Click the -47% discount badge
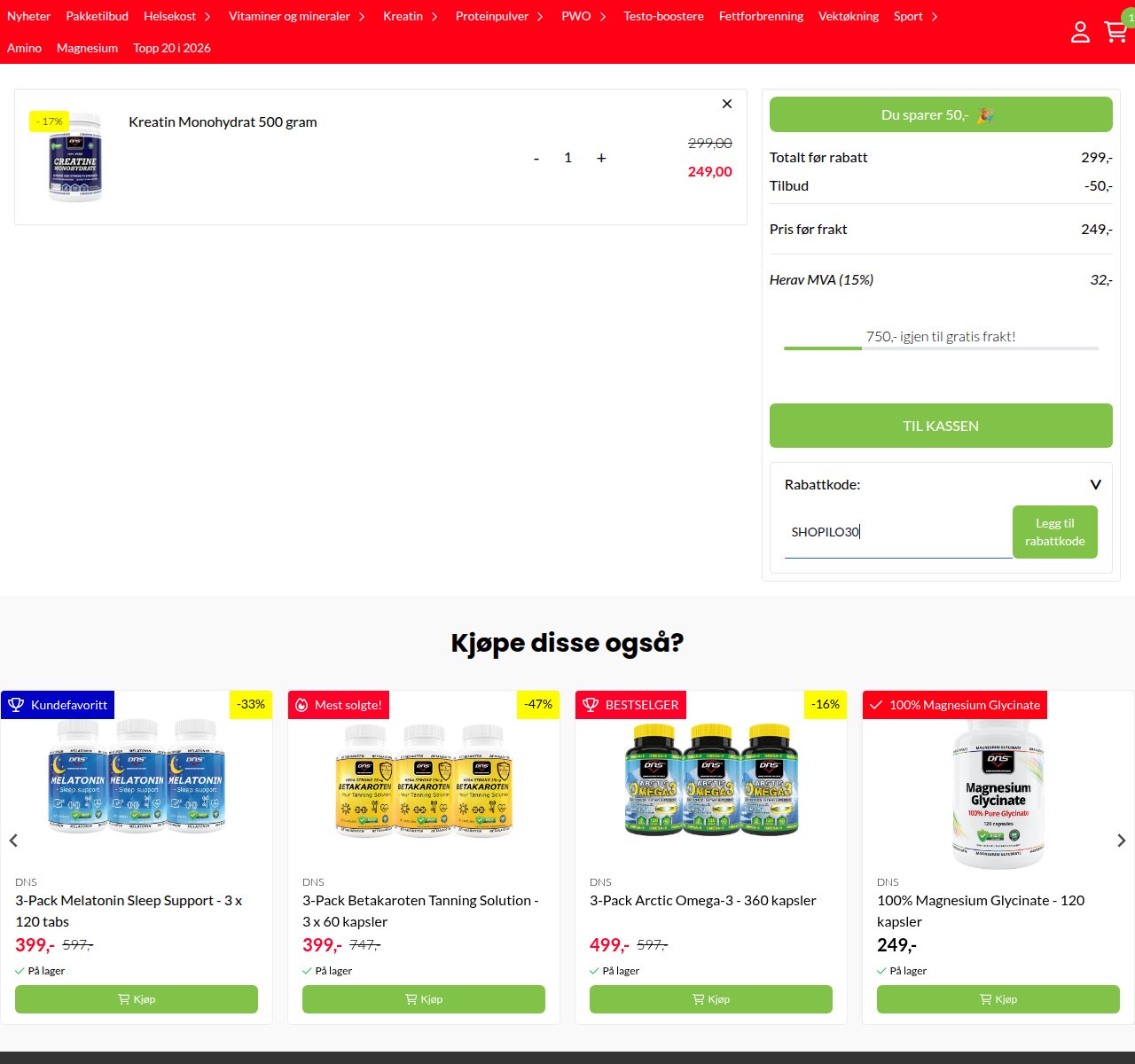Viewport: 1135px width, 1064px height. pyautogui.click(x=538, y=704)
